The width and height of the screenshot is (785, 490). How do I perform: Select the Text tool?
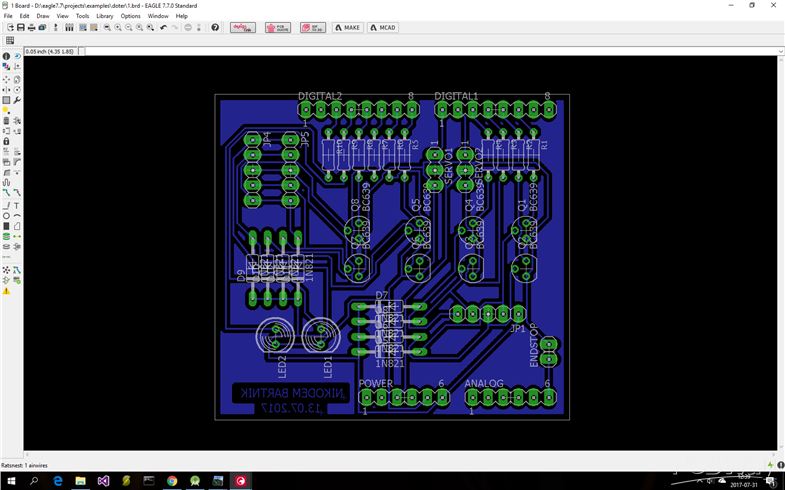coord(17,206)
